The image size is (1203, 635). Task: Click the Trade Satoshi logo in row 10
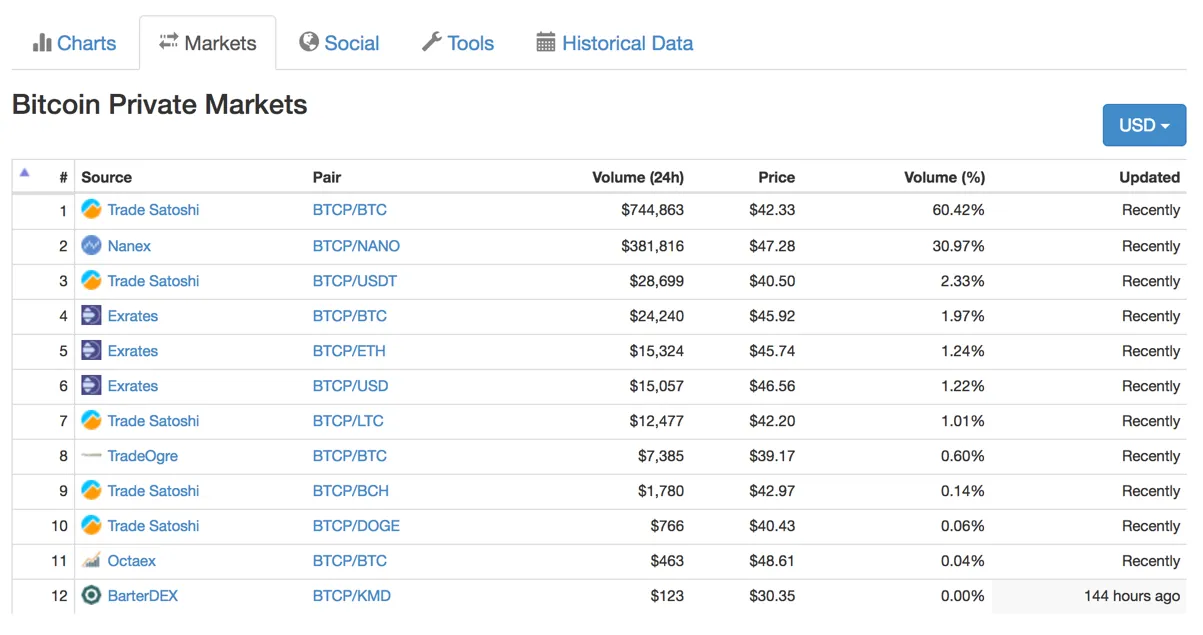91,525
